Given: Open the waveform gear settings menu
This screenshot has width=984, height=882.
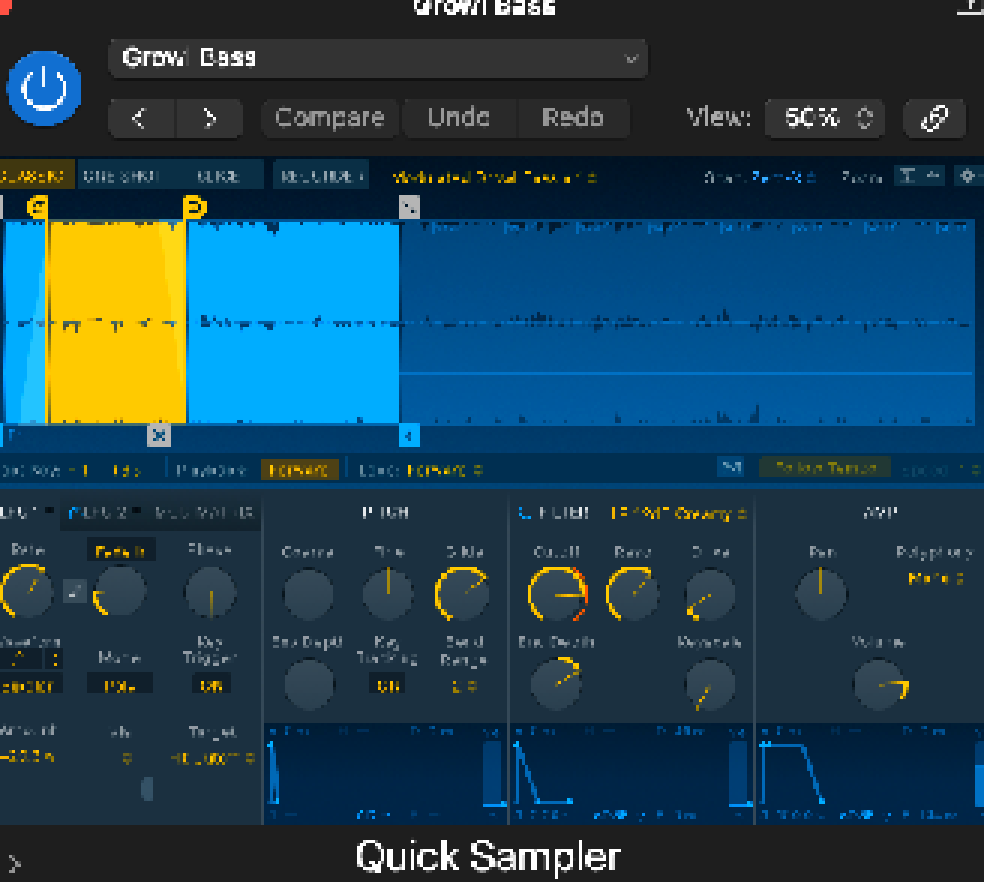Looking at the screenshot, I should tap(966, 176).
